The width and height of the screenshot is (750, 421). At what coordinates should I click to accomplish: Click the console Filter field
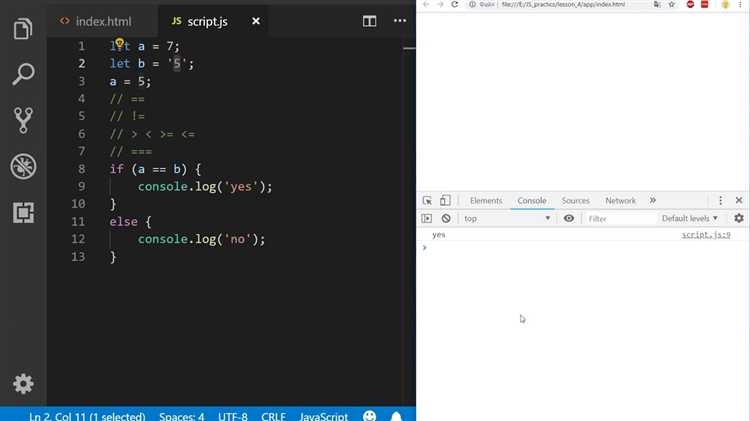(x=619, y=219)
